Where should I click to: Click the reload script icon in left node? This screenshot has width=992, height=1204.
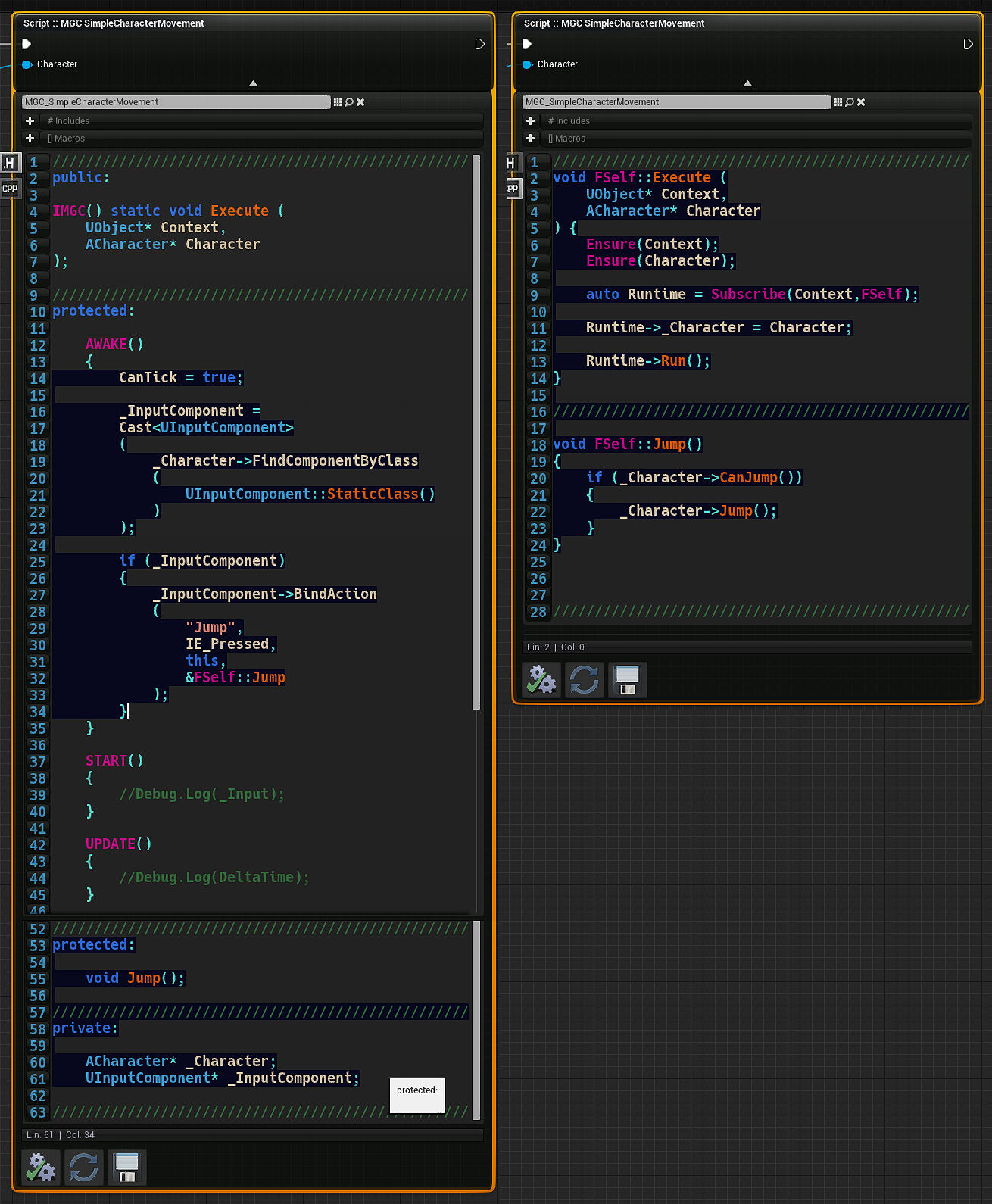83,1167
